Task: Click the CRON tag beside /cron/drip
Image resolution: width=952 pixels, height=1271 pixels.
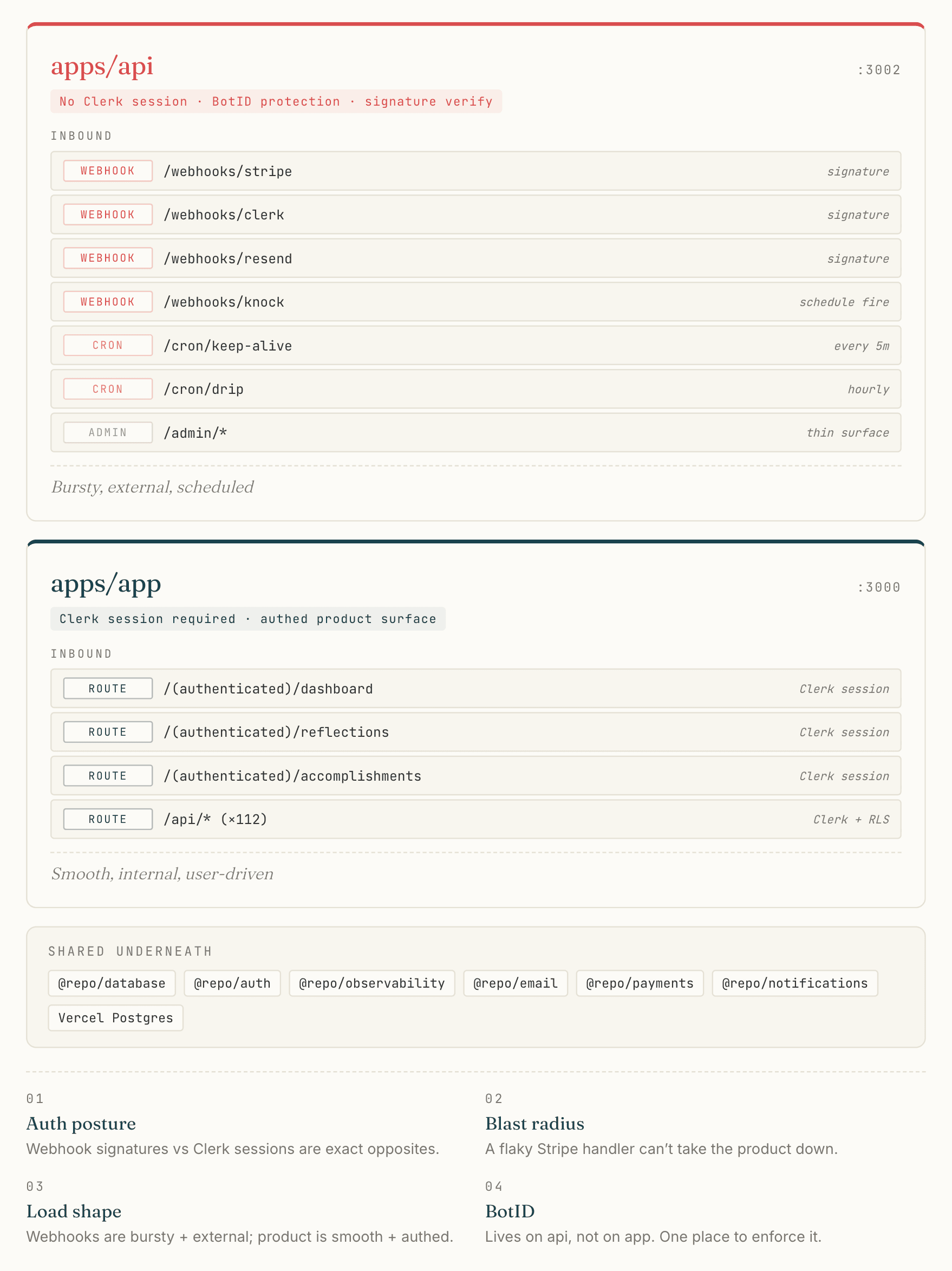Action: pyautogui.click(x=108, y=389)
